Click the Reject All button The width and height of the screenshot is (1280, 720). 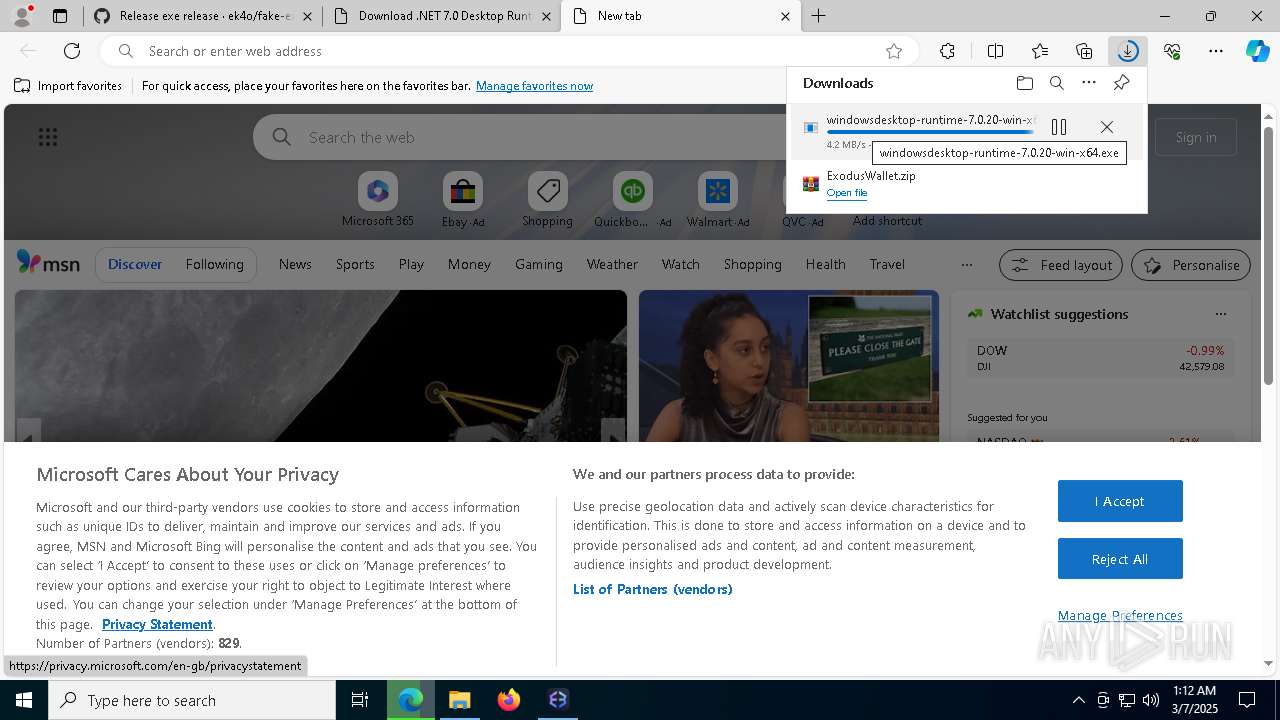(x=1120, y=559)
